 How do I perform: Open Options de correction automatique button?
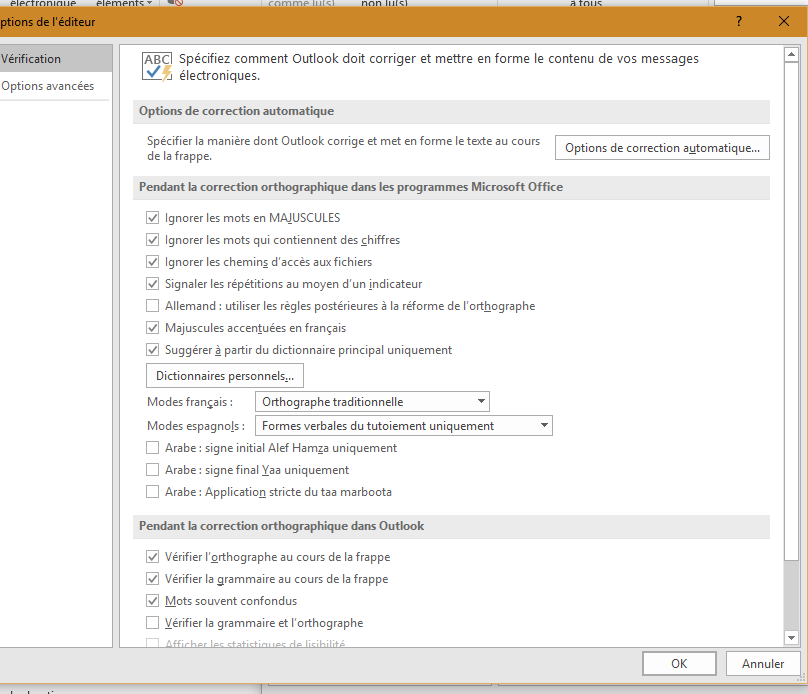coord(662,148)
